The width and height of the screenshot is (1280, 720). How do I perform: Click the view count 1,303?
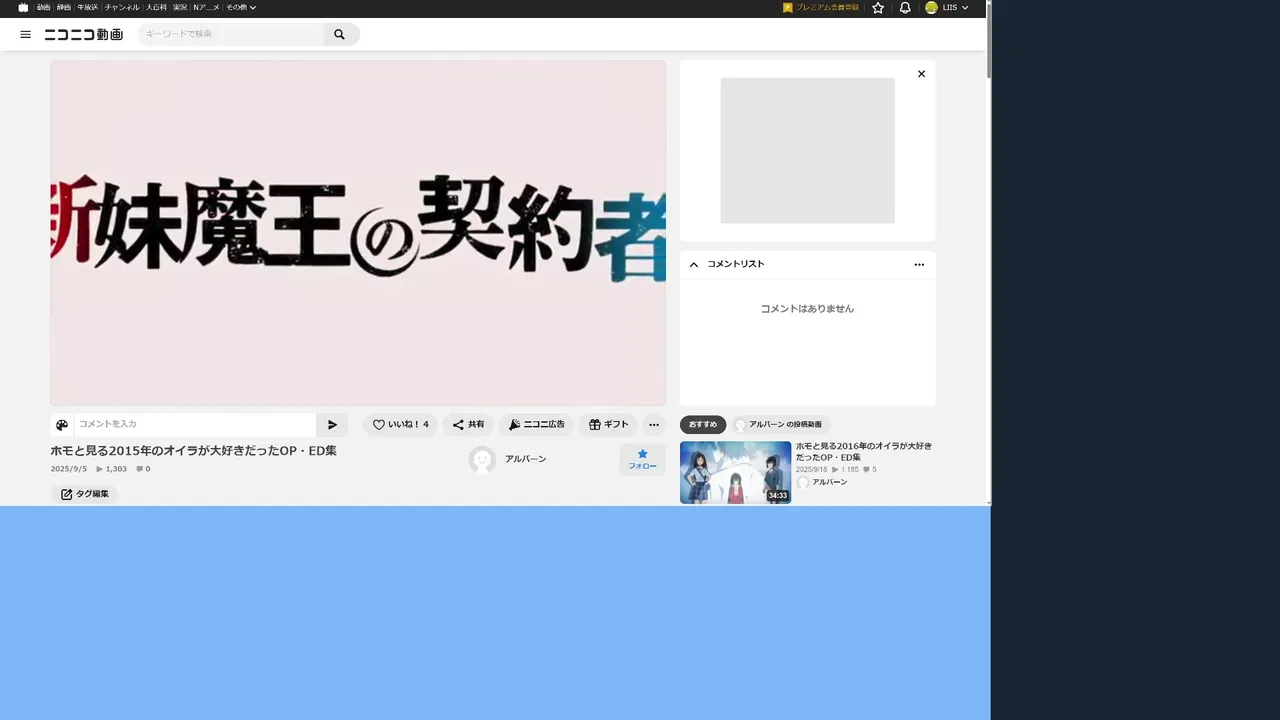[x=112, y=469]
